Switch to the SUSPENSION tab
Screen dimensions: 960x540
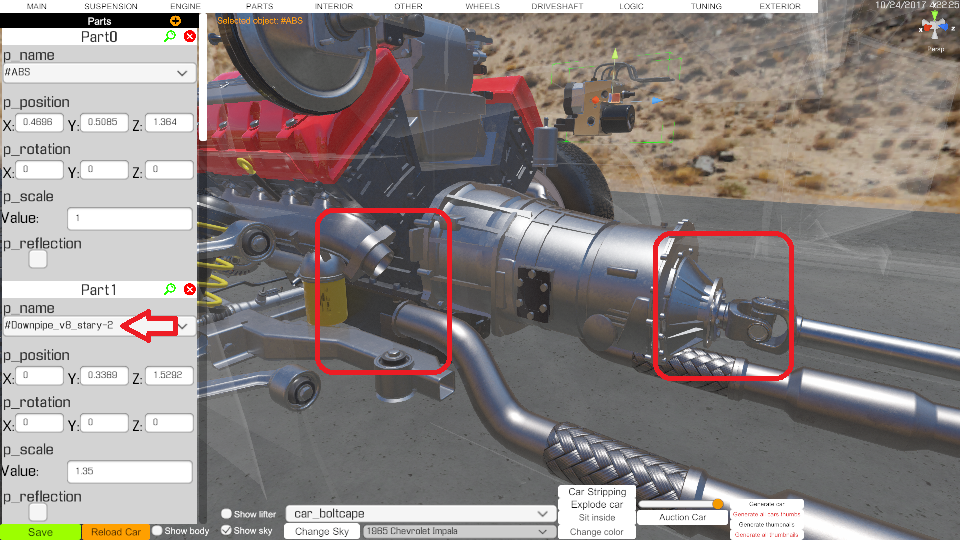point(111,6)
